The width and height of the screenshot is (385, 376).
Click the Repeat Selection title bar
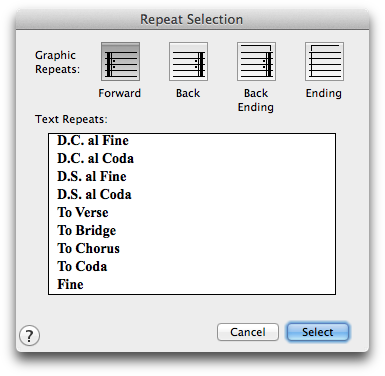[192, 19]
